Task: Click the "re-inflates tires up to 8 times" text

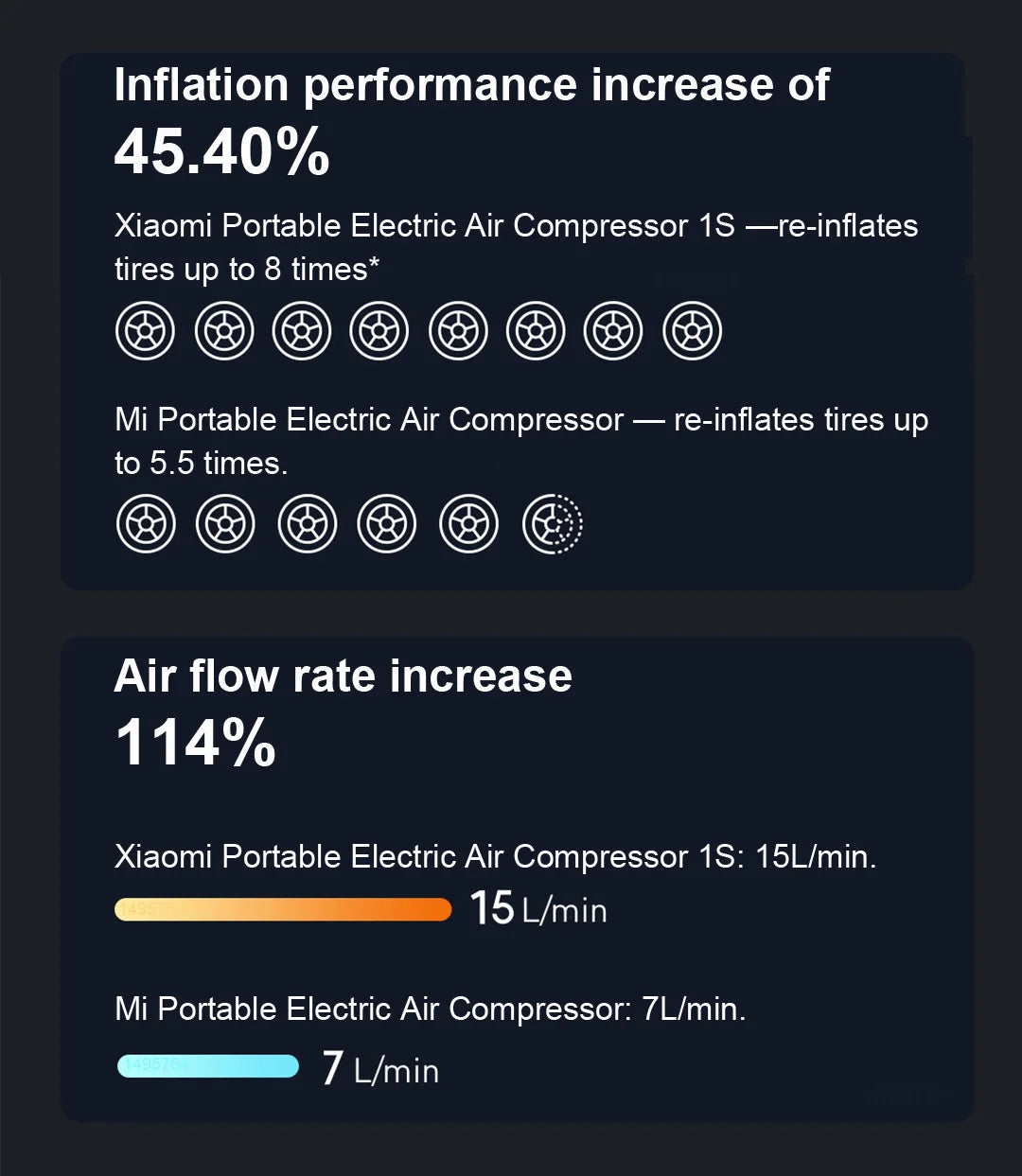Action: click(x=516, y=247)
